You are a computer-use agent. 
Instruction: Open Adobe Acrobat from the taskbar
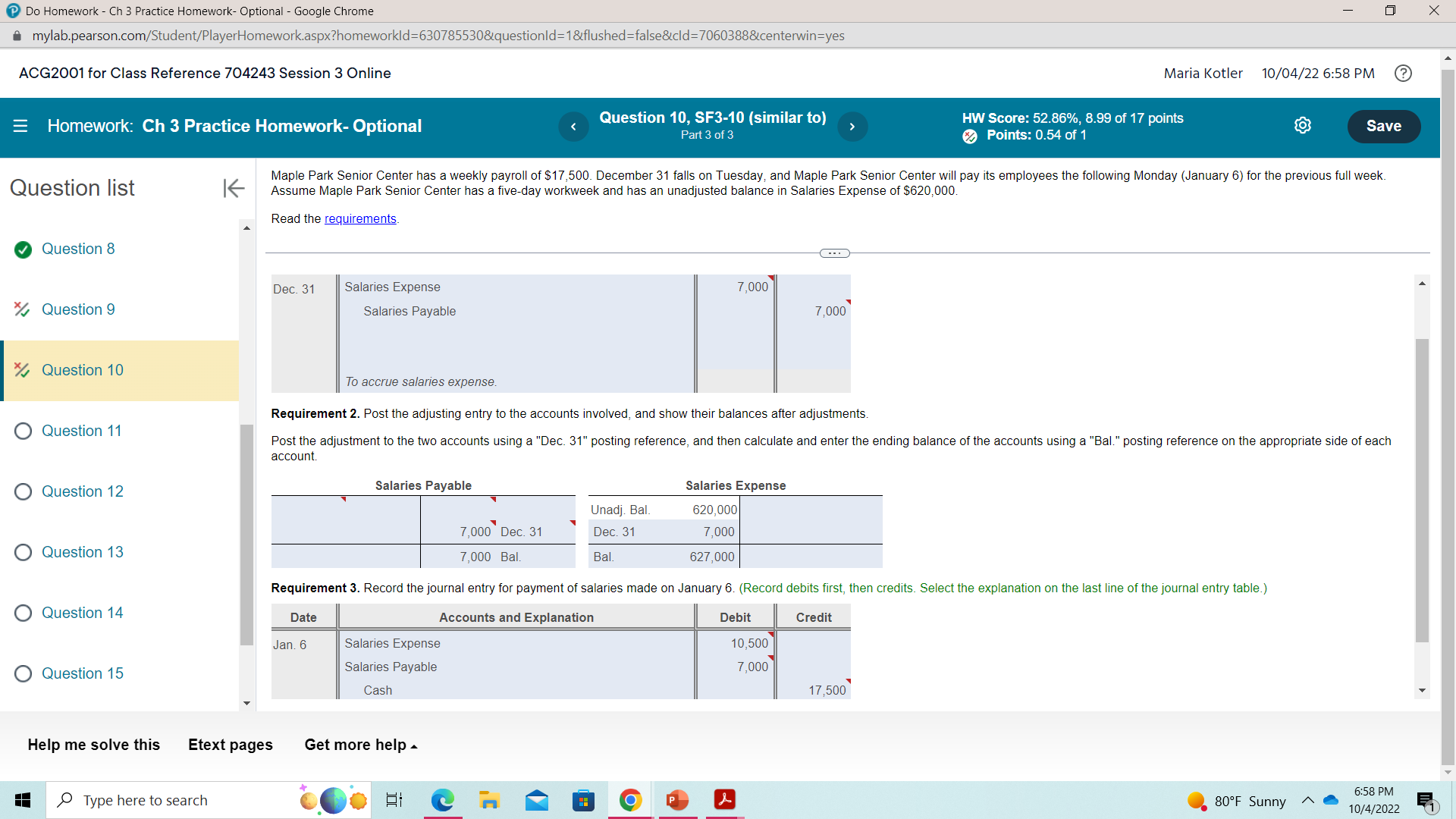click(x=724, y=800)
